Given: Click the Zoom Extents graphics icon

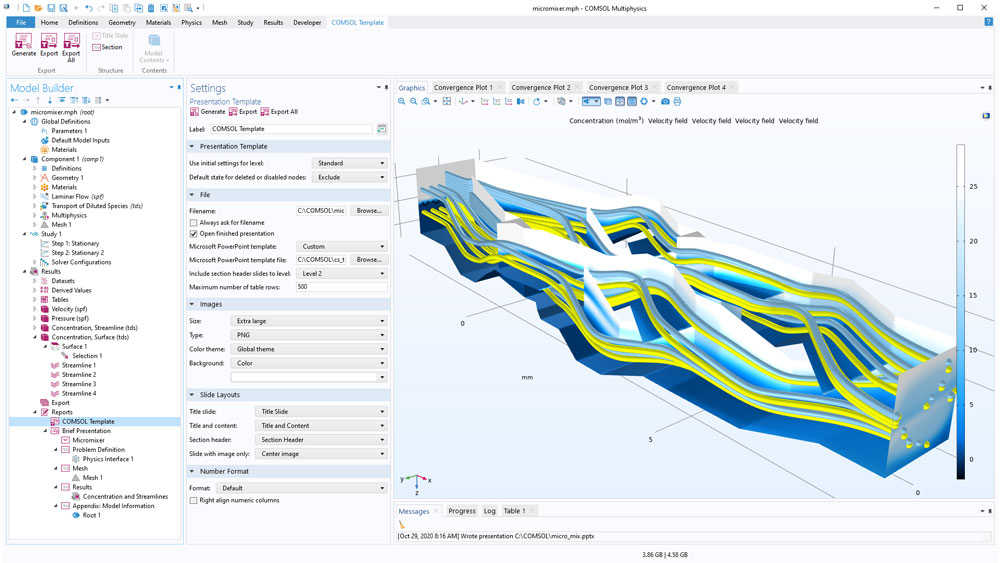Looking at the screenshot, I should click(x=447, y=102).
